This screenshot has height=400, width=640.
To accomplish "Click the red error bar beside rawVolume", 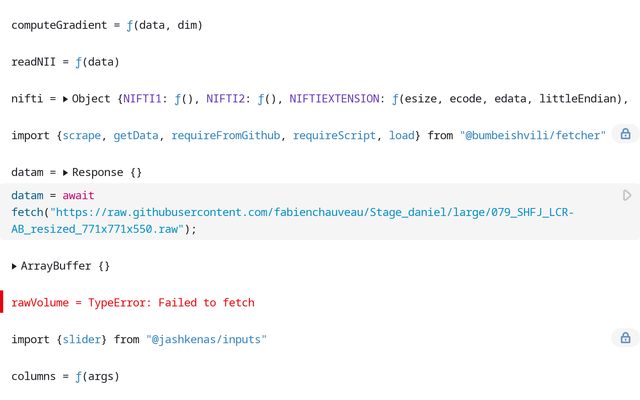I will click(2, 302).
